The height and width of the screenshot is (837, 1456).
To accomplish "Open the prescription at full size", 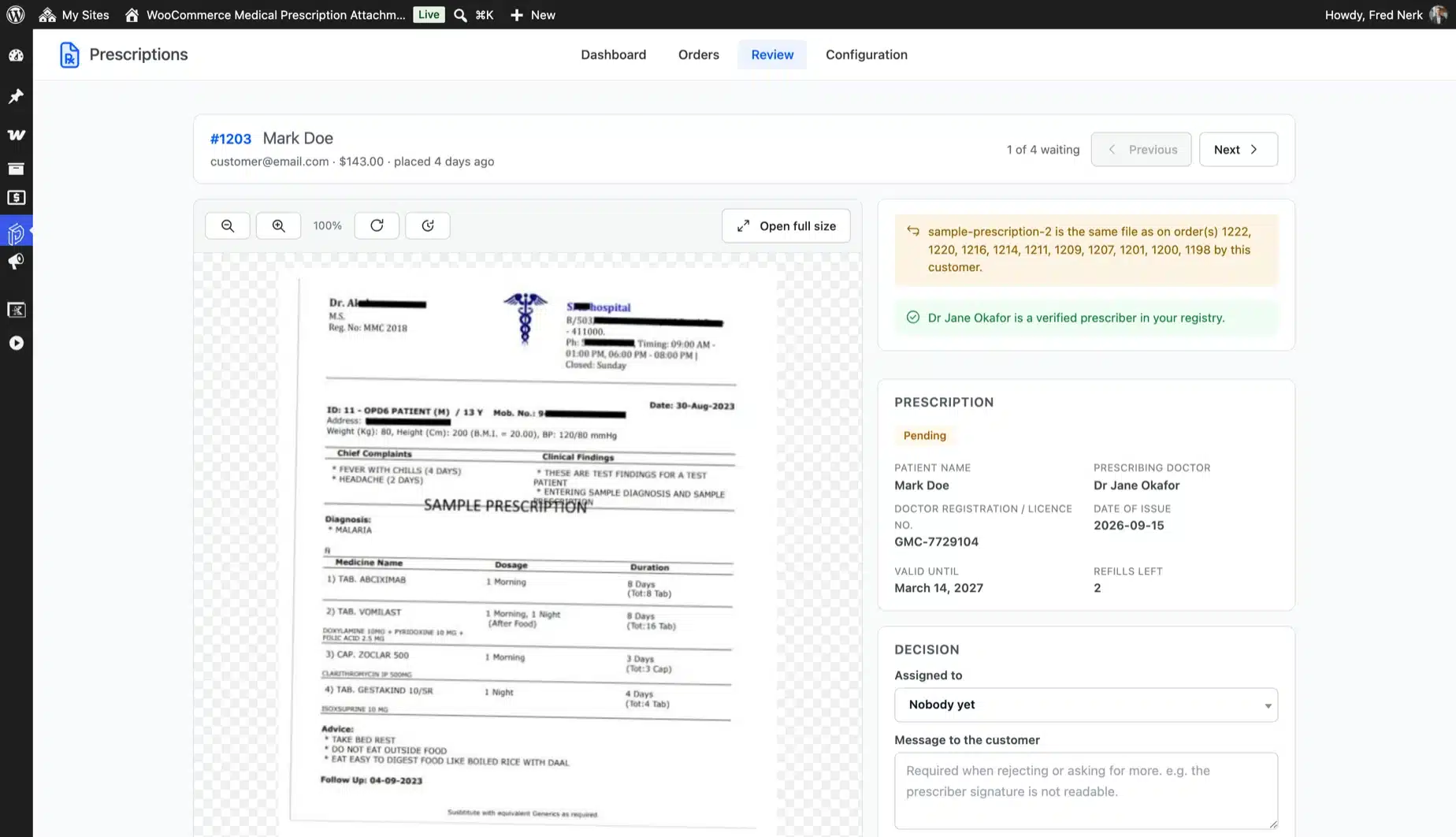I will pyautogui.click(x=786, y=225).
